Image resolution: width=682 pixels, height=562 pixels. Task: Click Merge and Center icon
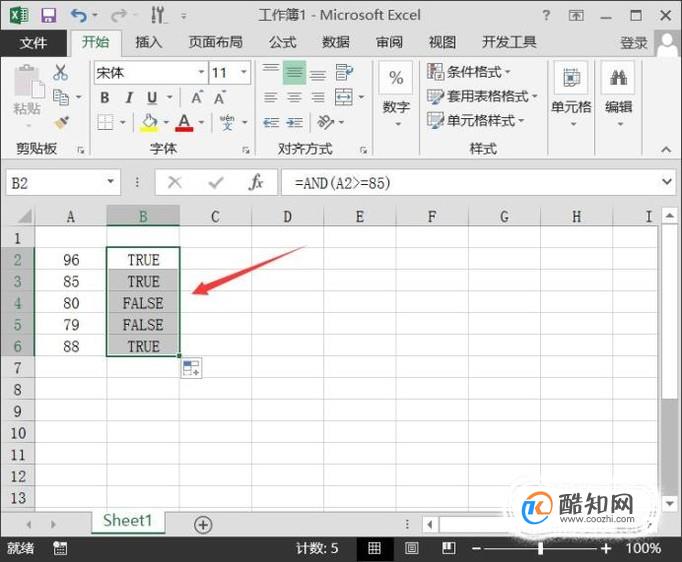coord(344,97)
